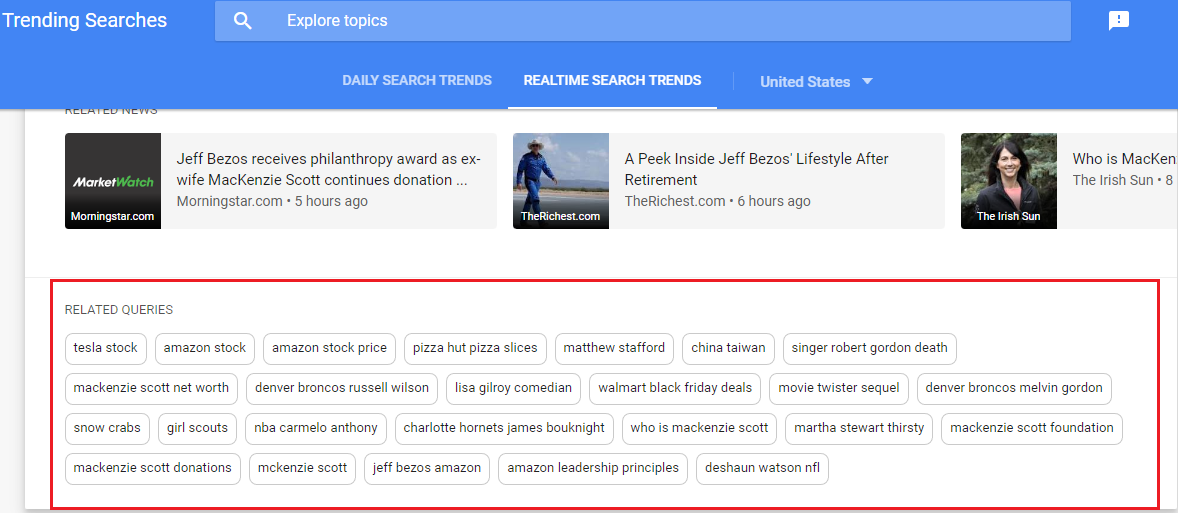Viewport: 1178px width, 513px height.
Task: Select the Realtime Search Trends tab
Action: (612, 81)
